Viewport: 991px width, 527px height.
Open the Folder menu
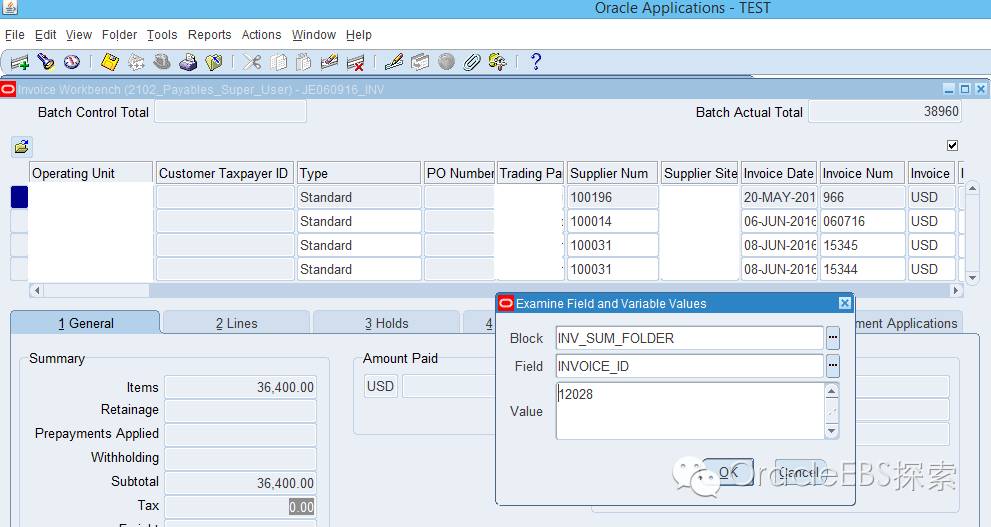pos(119,35)
